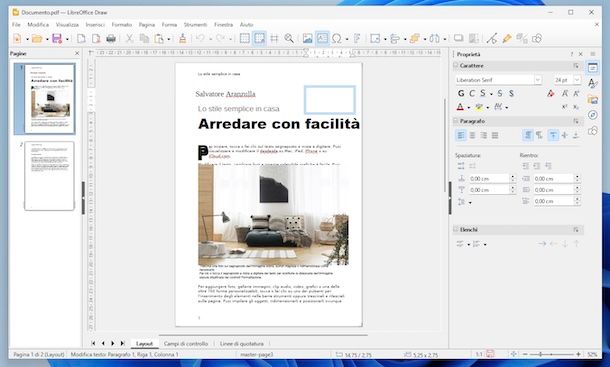Open the Gallery sidebar deck icon
The width and height of the screenshot is (610, 367).
click(592, 99)
